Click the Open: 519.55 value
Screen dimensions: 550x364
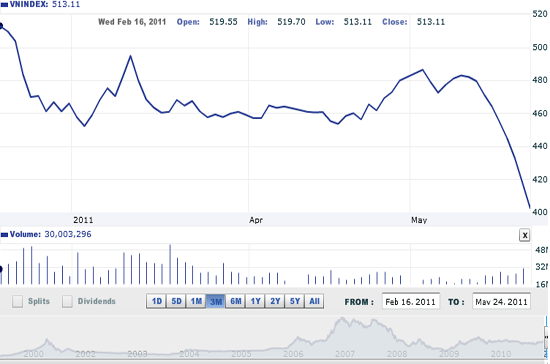click(207, 22)
